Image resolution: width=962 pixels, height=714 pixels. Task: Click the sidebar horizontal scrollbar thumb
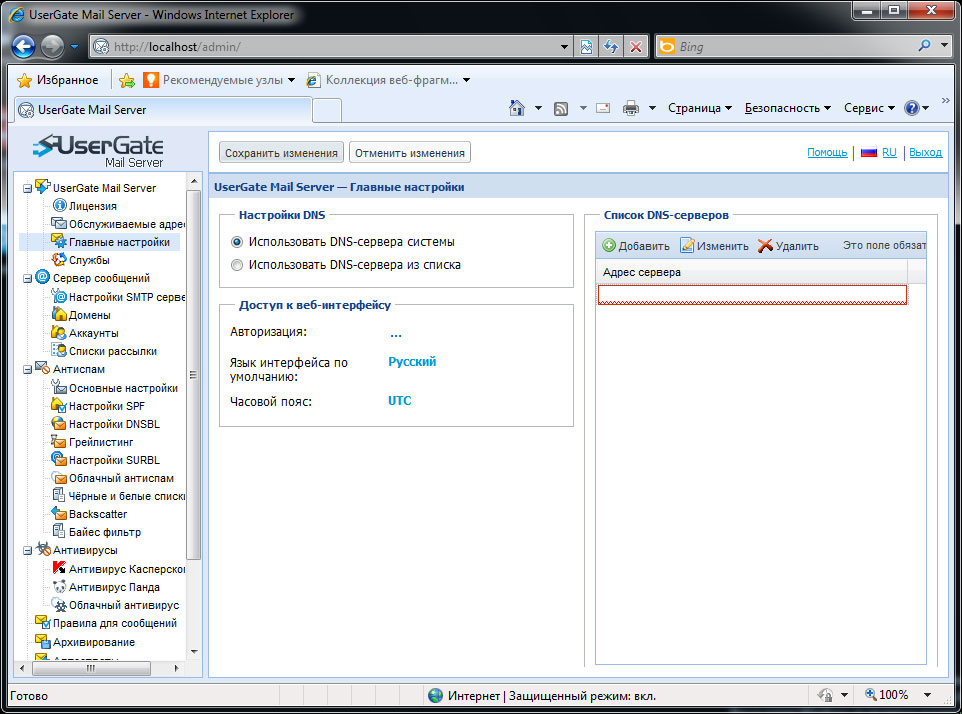(x=91, y=668)
